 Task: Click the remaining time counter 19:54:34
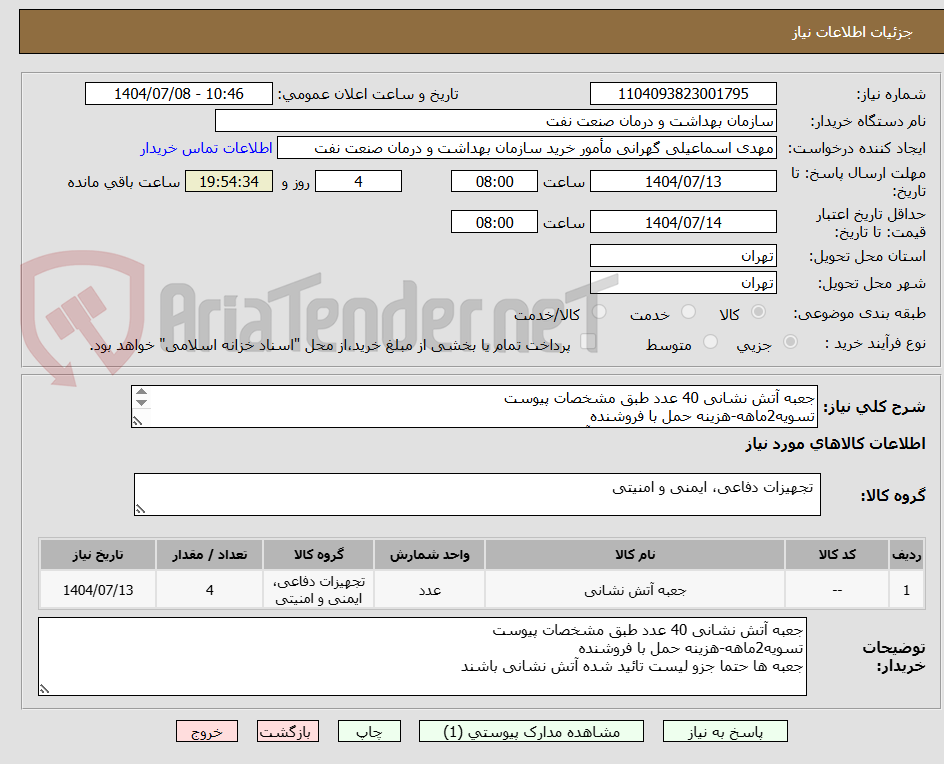tap(228, 182)
